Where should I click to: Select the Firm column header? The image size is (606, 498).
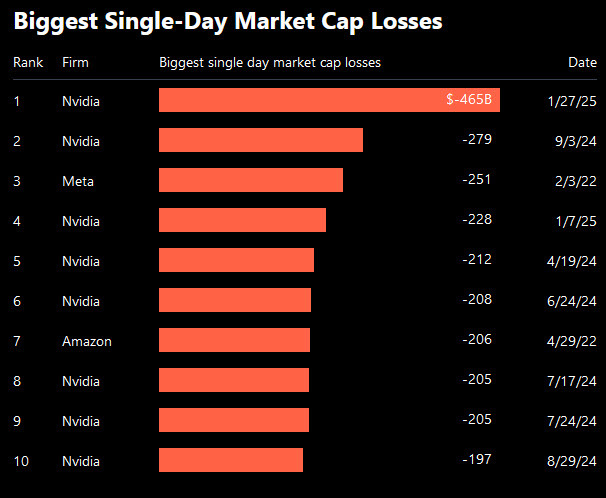tap(75, 63)
